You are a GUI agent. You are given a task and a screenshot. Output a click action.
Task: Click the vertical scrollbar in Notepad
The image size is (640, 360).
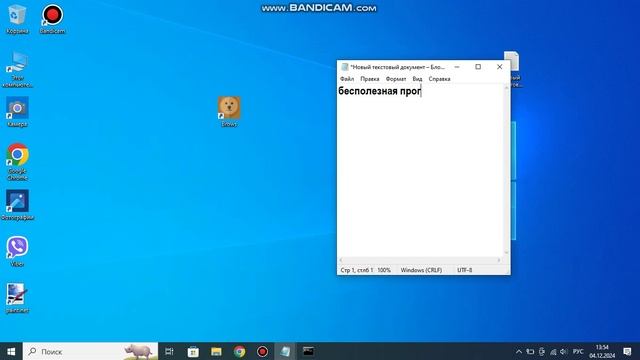point(507,171)
